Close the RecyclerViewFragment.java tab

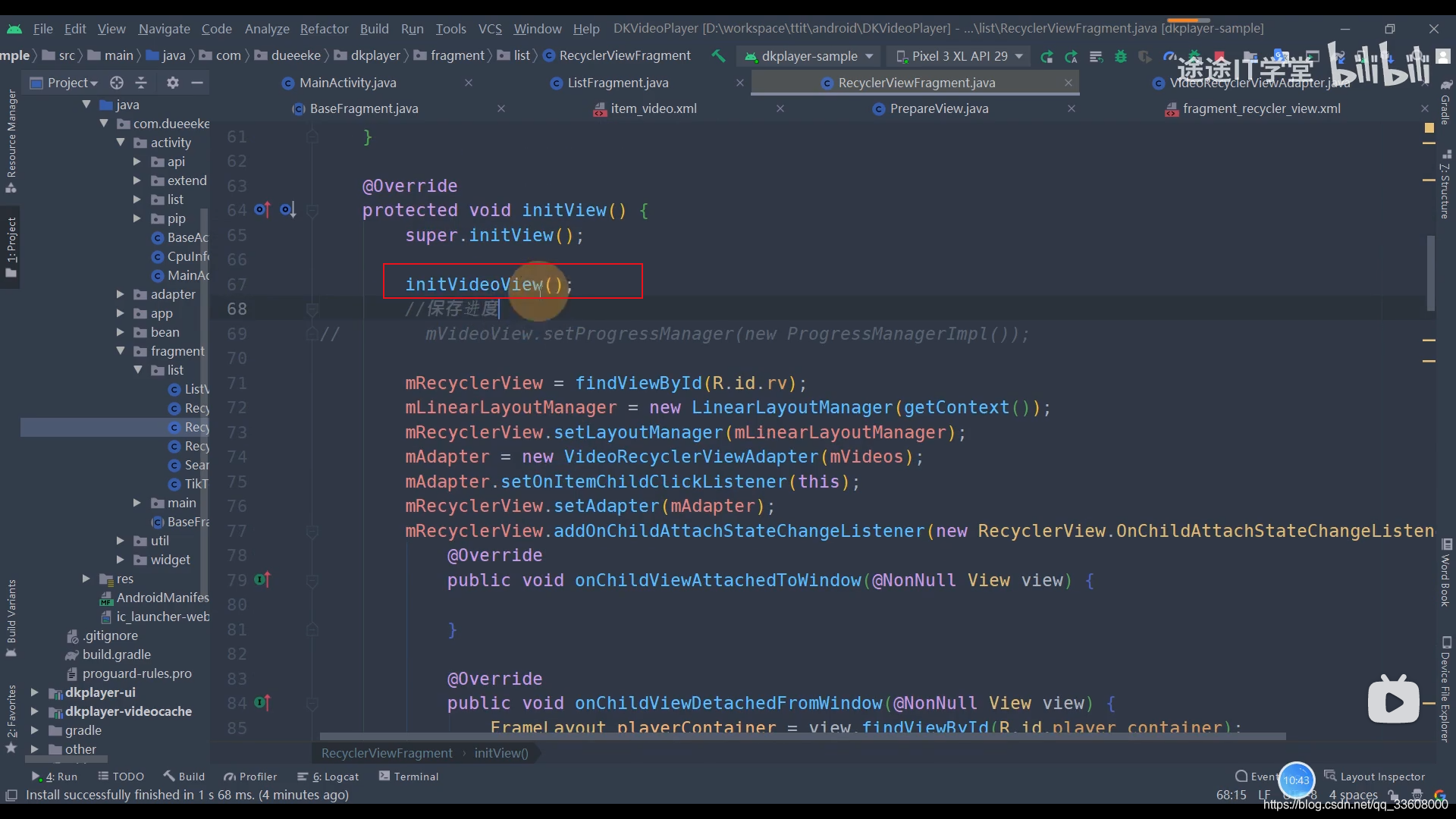1068,83
